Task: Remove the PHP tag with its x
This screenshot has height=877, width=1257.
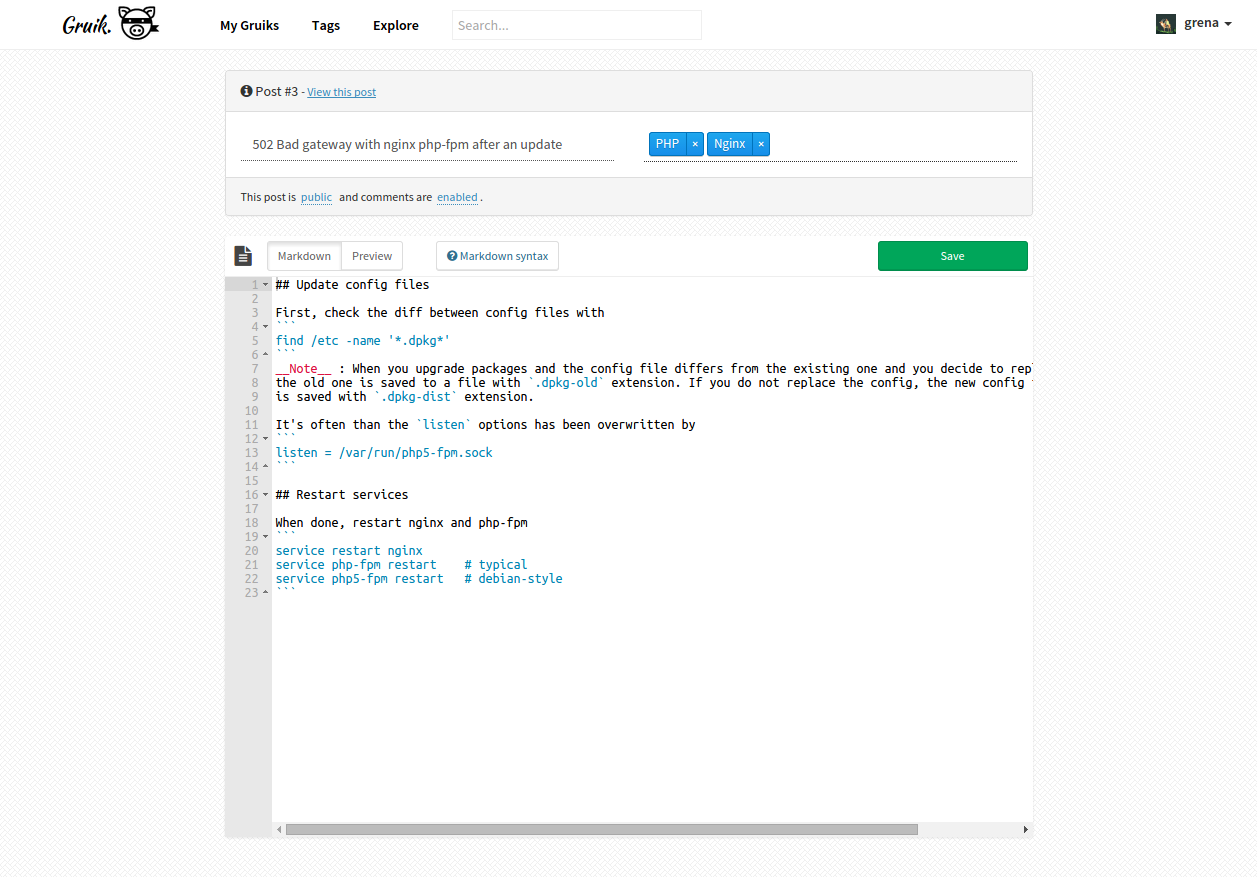Action: (695, 144)
